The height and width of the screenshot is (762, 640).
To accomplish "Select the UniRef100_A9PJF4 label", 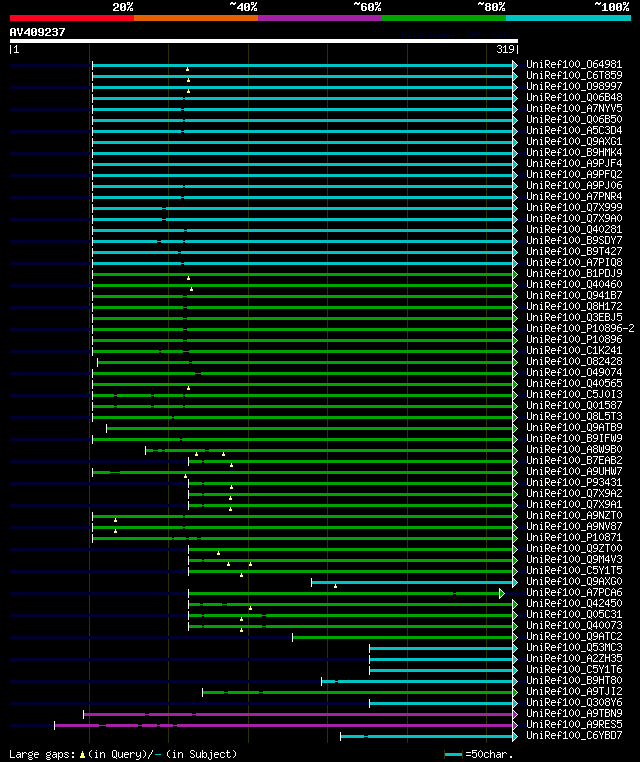I will [574, 163].
